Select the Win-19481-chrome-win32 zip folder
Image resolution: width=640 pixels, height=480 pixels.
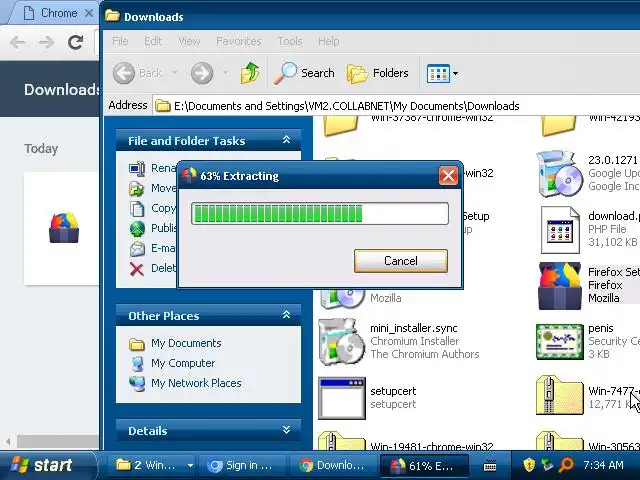pos(342,440)
